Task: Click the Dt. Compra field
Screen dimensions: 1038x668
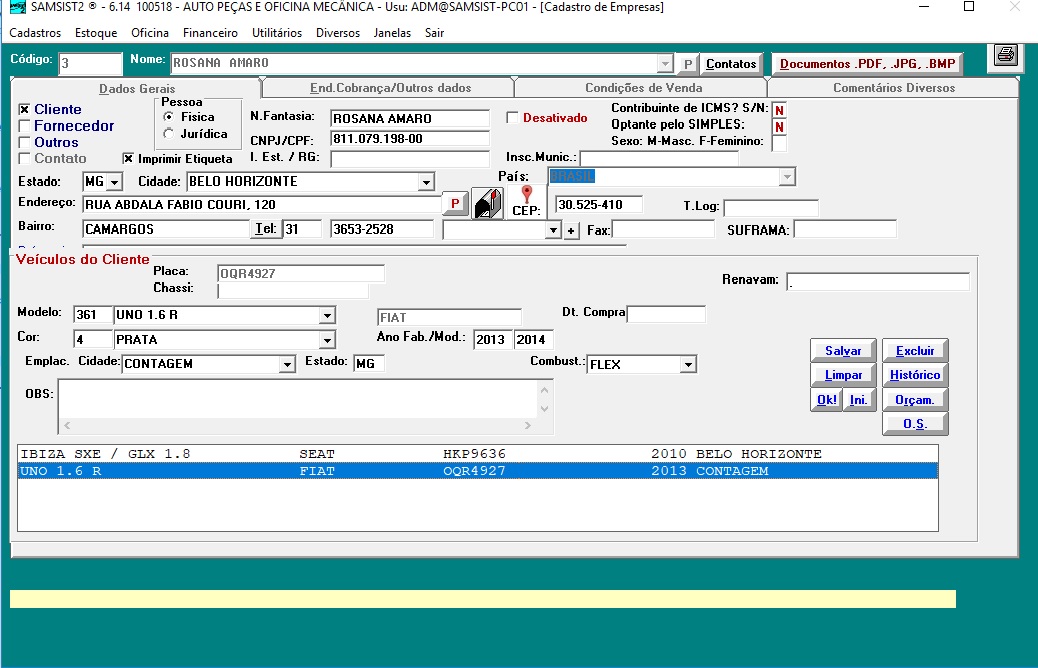Action: (x=666, y=314)
